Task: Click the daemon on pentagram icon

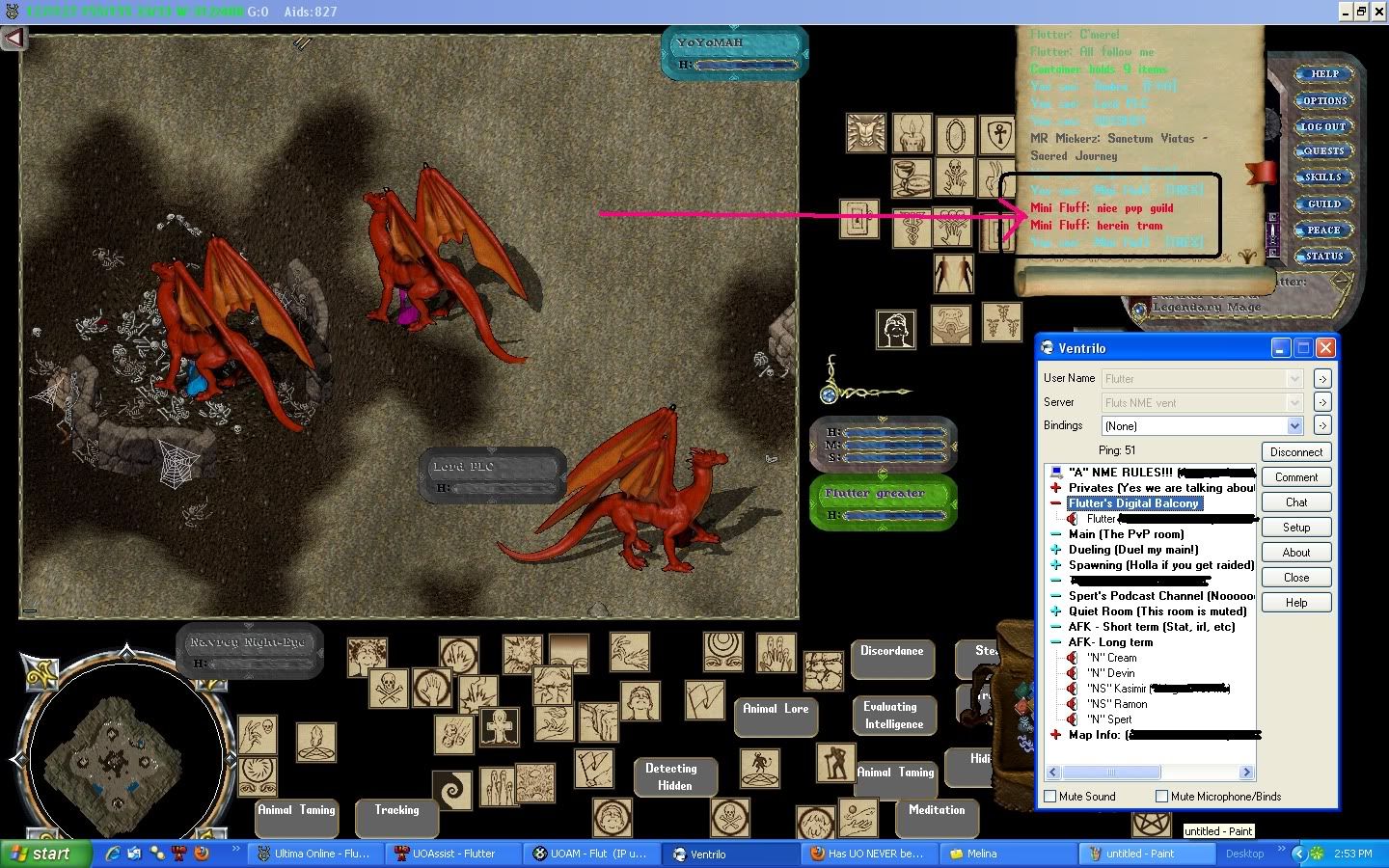Action: click(x=759, y=768)
